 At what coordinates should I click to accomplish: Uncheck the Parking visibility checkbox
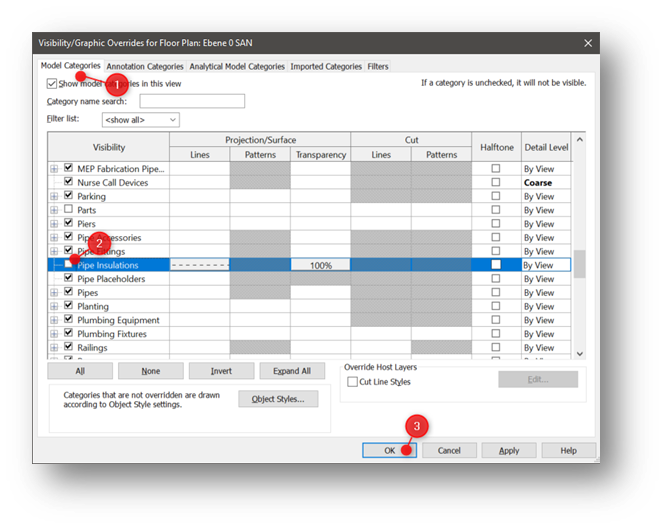(x=68, y=195)
